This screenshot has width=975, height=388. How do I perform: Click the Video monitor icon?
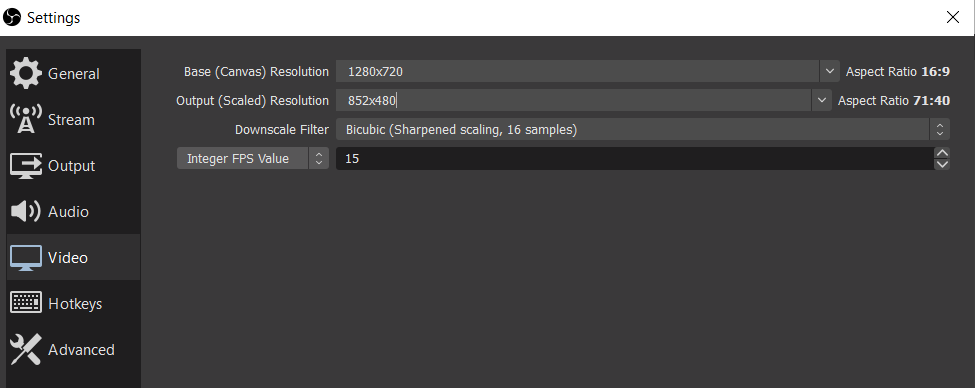tap(26, 257)
